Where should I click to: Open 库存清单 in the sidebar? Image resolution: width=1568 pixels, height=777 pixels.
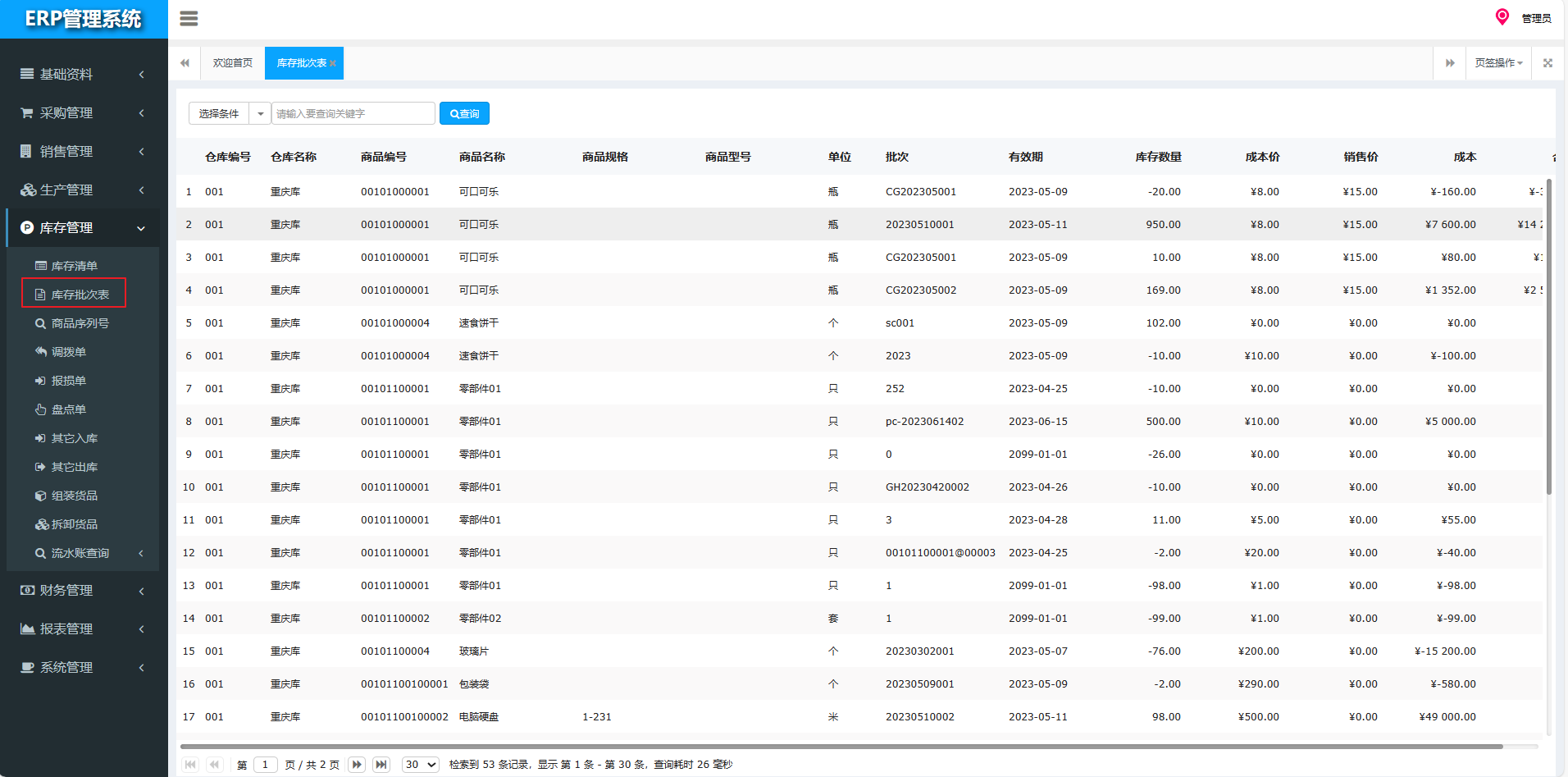click(x=74, y=266)
